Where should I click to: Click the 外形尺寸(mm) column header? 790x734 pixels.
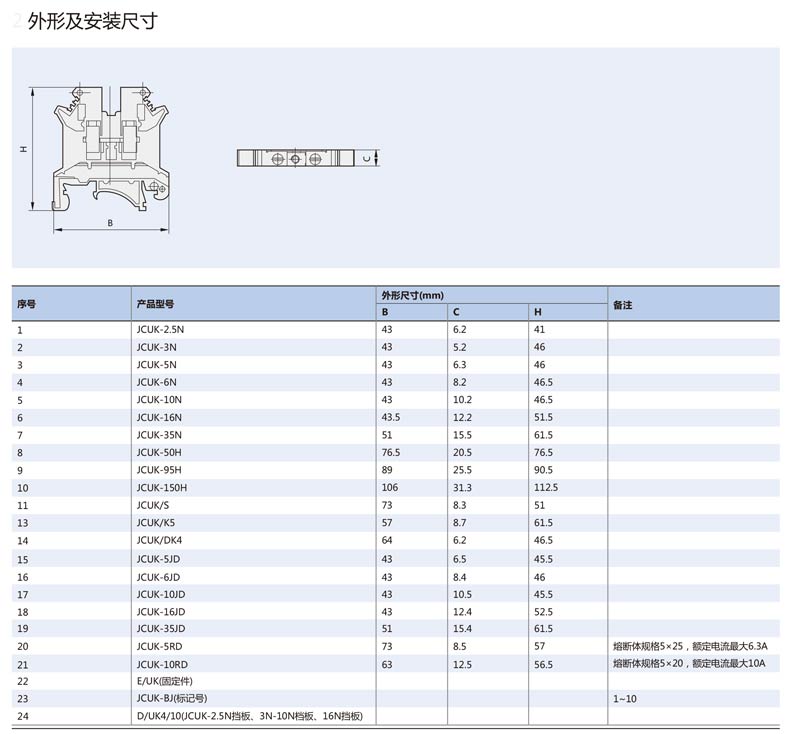tap(412, 295)
